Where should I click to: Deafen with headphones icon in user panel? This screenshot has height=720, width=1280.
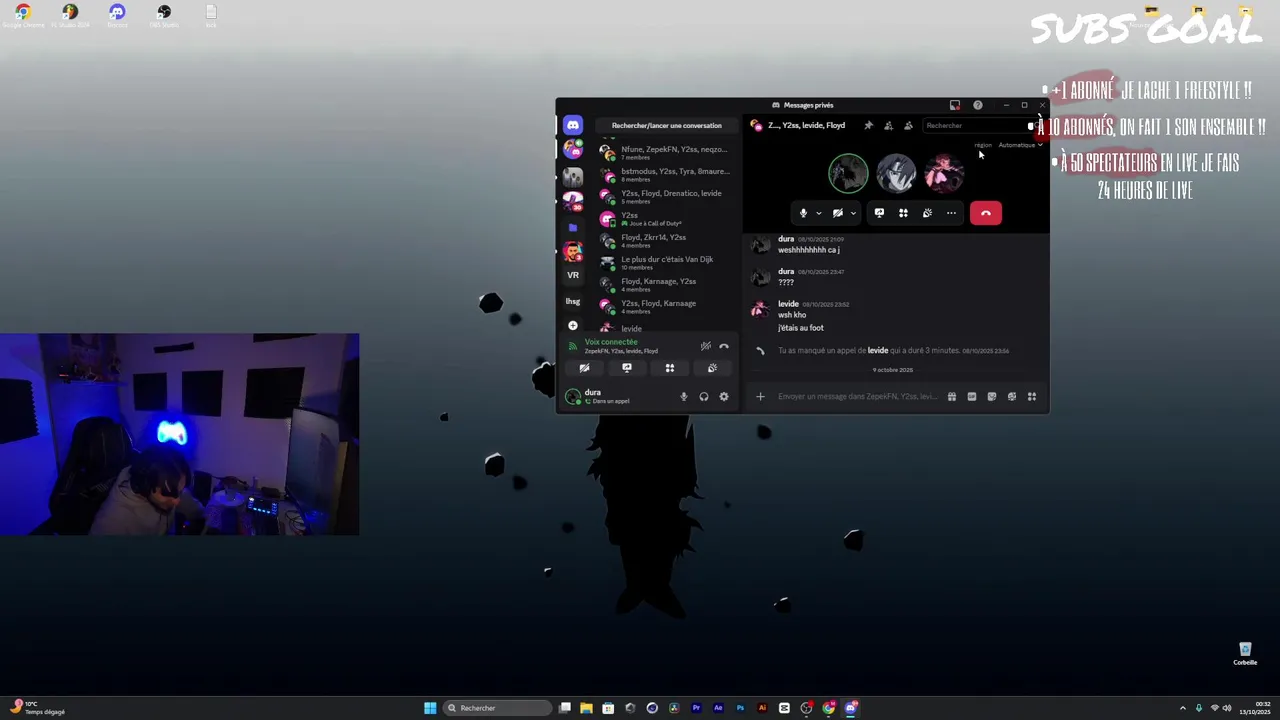704,397
